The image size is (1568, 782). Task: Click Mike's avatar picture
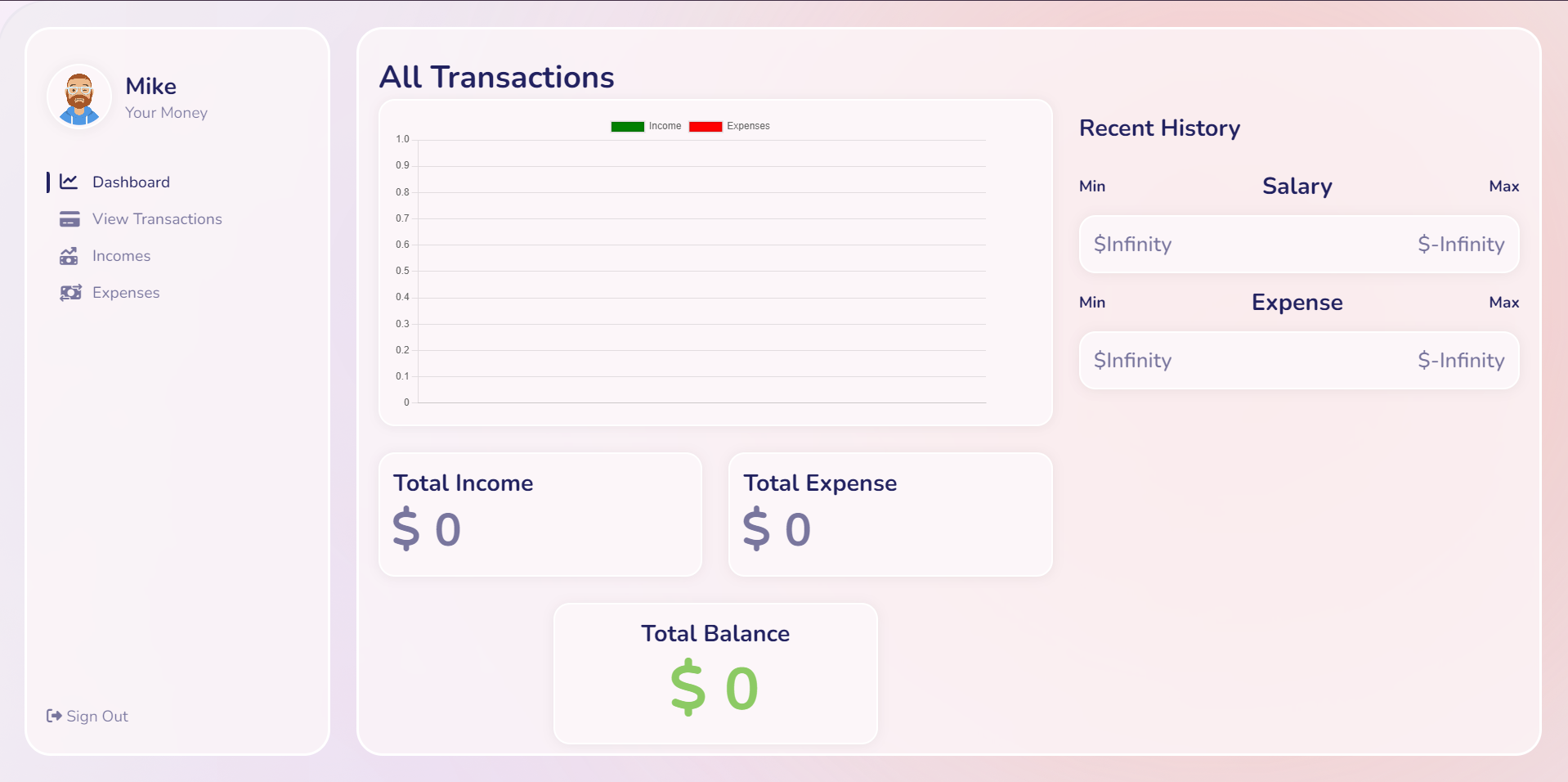point(79,96)
